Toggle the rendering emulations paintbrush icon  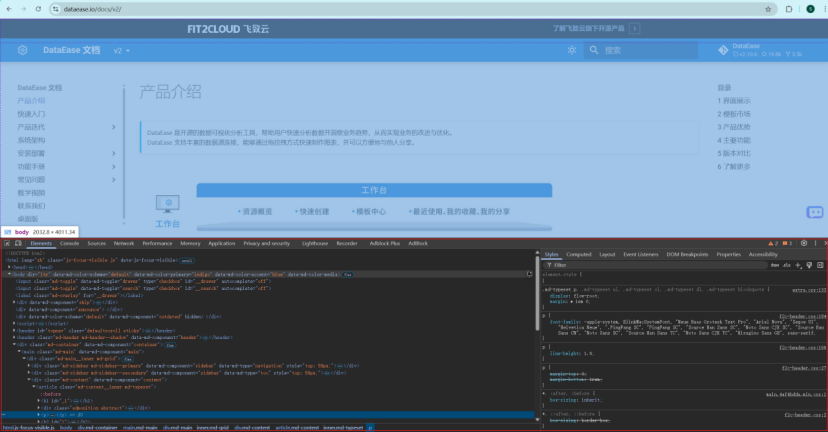(x=809, y=265)
